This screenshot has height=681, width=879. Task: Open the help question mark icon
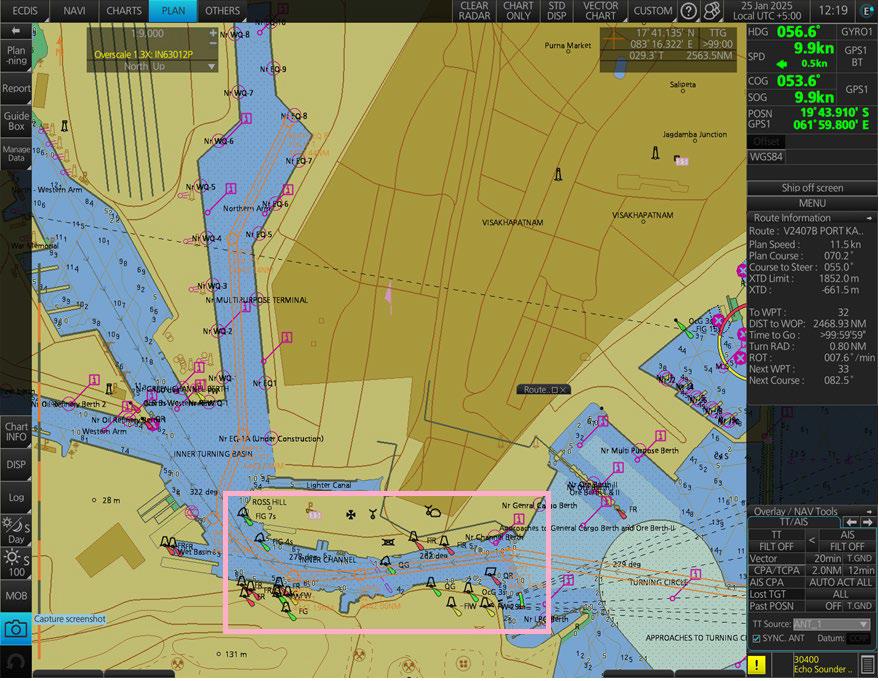click(688, 11)
